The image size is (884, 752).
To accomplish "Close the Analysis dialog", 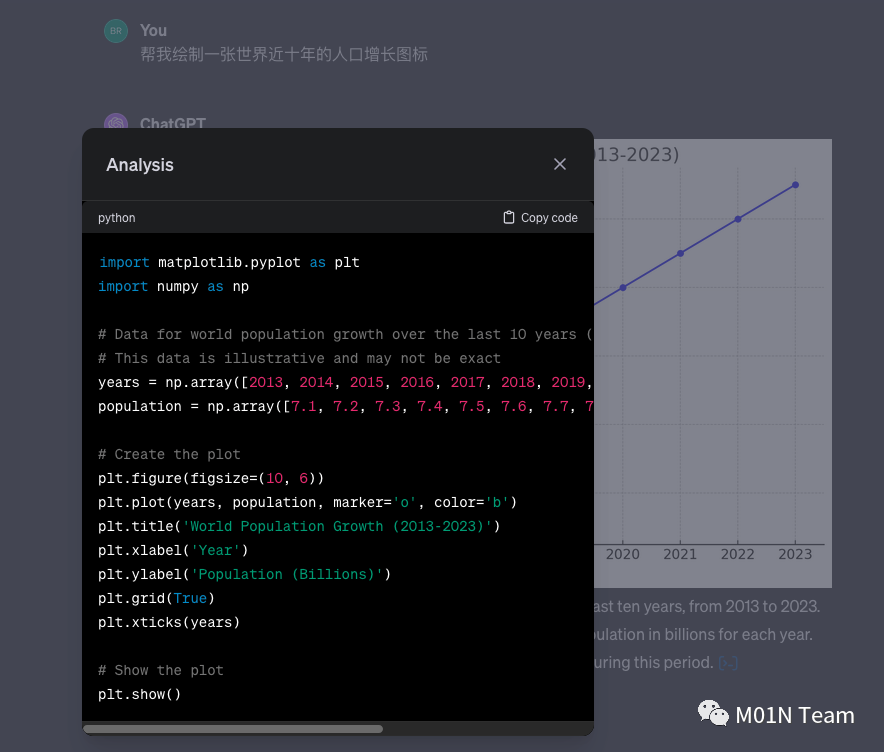I will (559, 164).
